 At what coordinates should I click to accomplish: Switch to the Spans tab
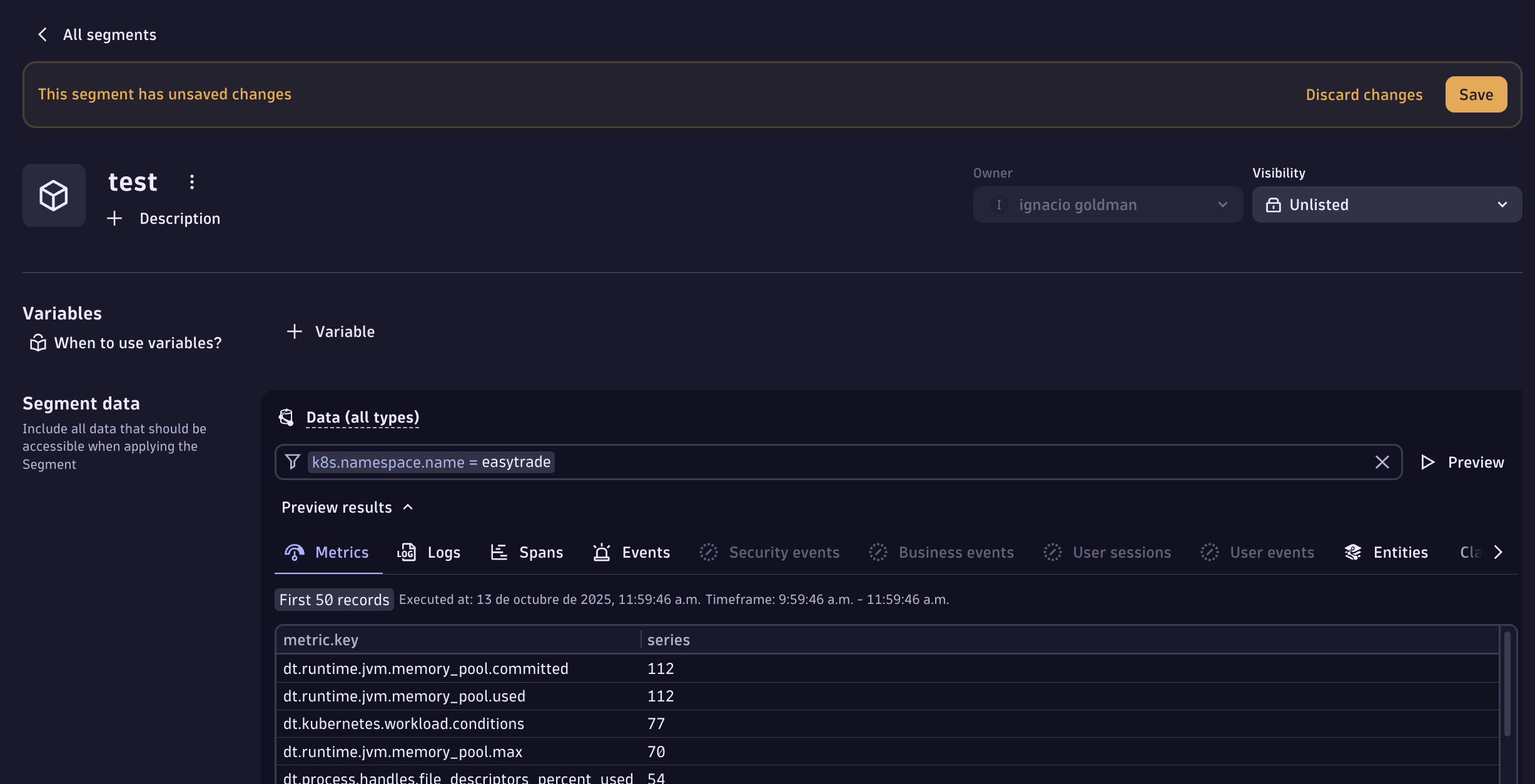point(527,552)
